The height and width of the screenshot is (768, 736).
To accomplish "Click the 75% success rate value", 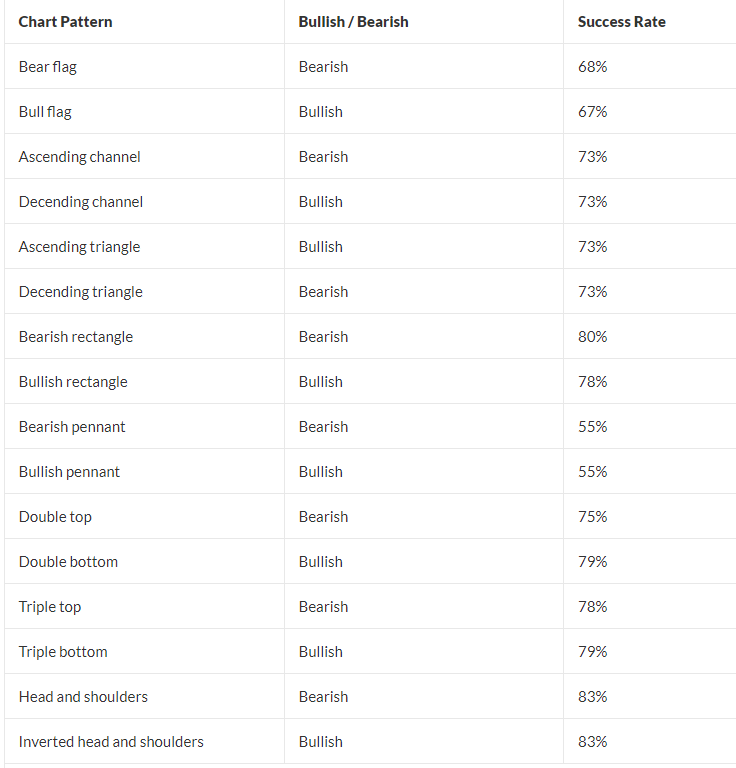I will 592,517.
